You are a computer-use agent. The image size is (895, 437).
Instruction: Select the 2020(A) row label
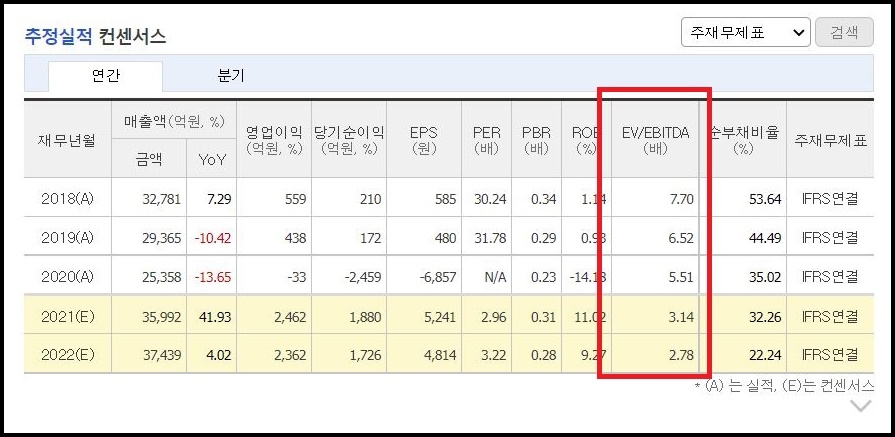click(x=67, y=277)
